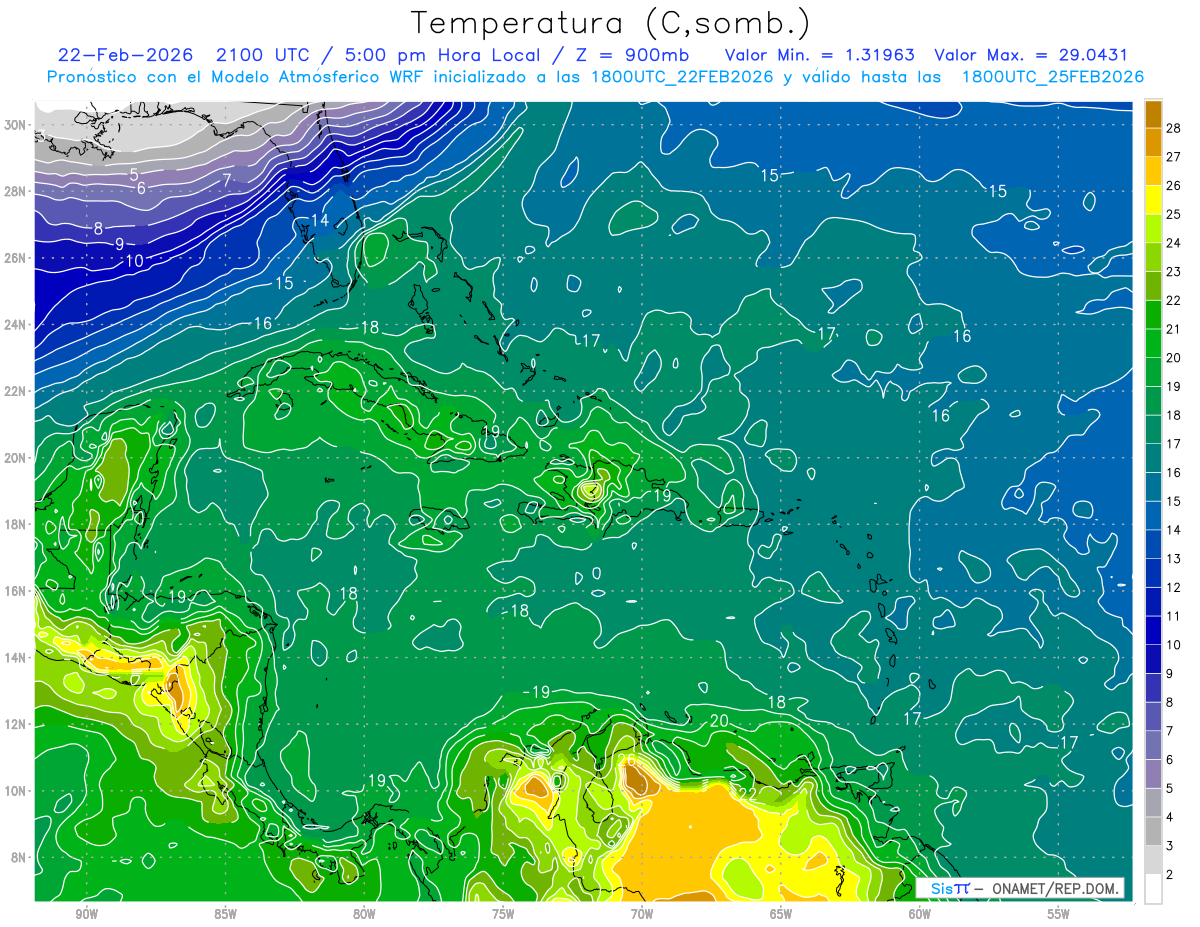Click the contour label 7 on the map

tap(227, 180)
